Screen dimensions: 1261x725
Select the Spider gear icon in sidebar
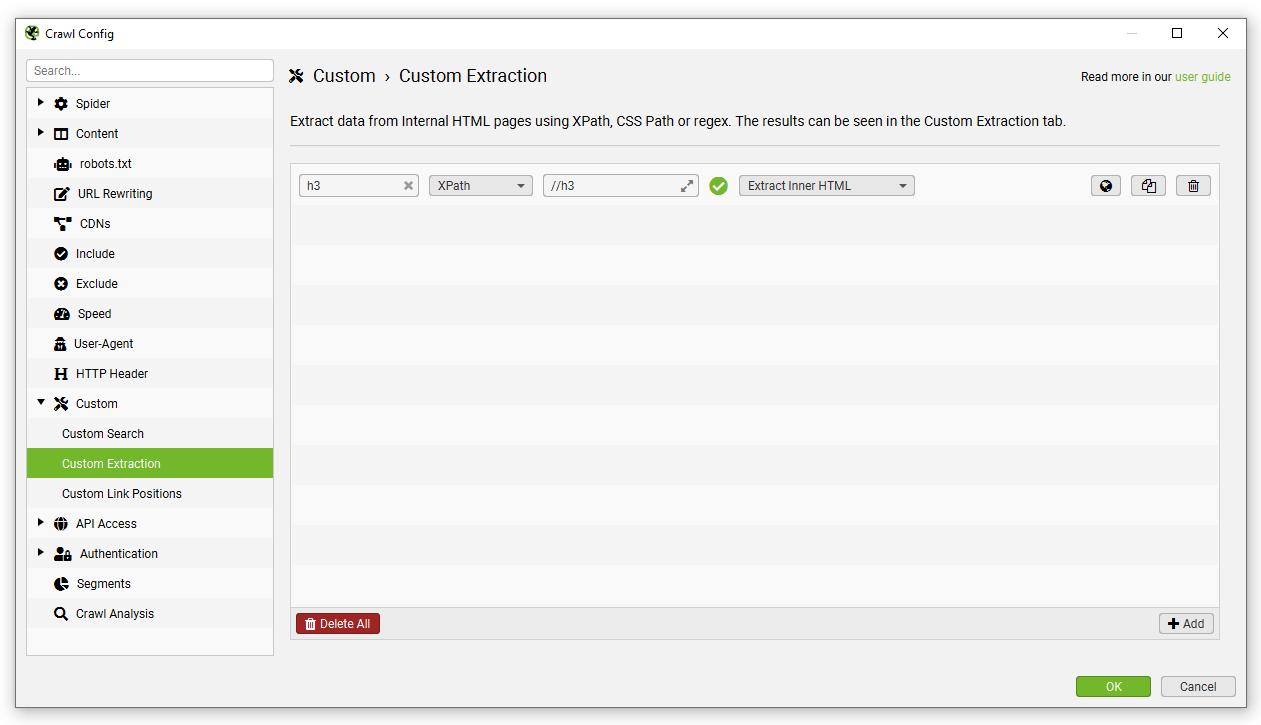click(61, 103)
